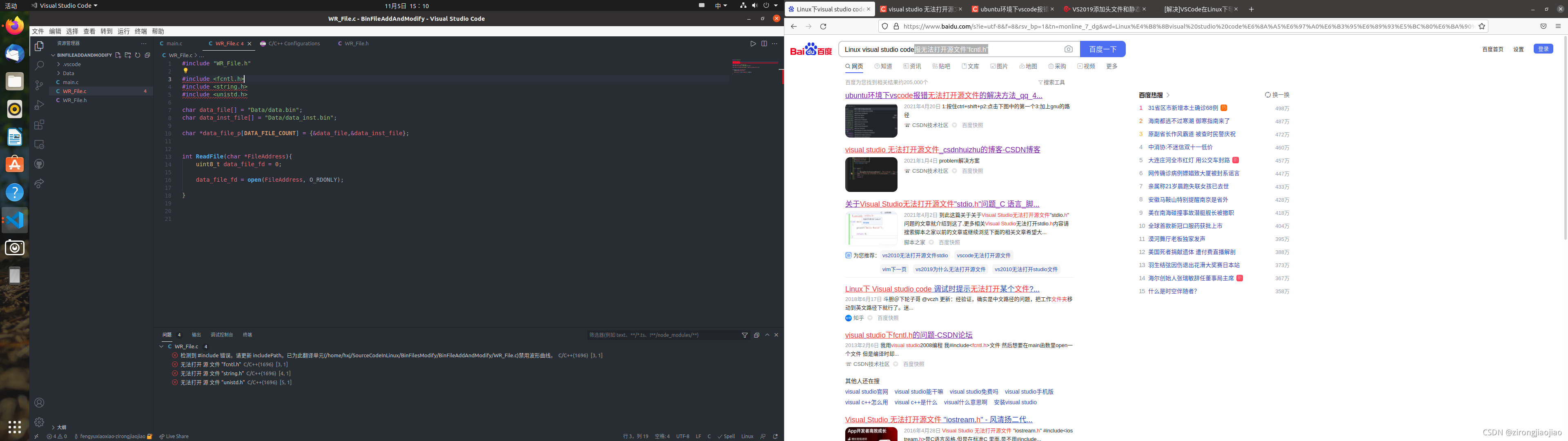Click the lightbulb quick fix icon

[186, 71]
